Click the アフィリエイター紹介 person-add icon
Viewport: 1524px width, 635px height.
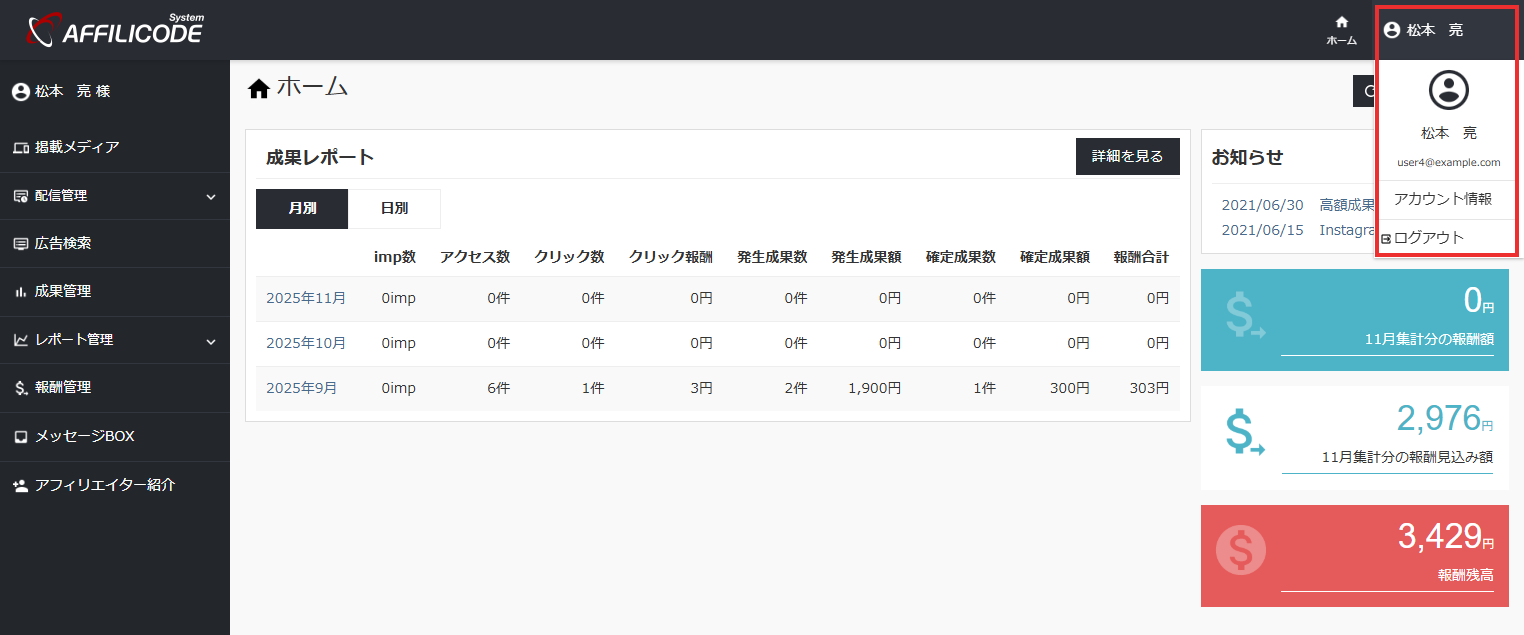[x=21, y=485]
